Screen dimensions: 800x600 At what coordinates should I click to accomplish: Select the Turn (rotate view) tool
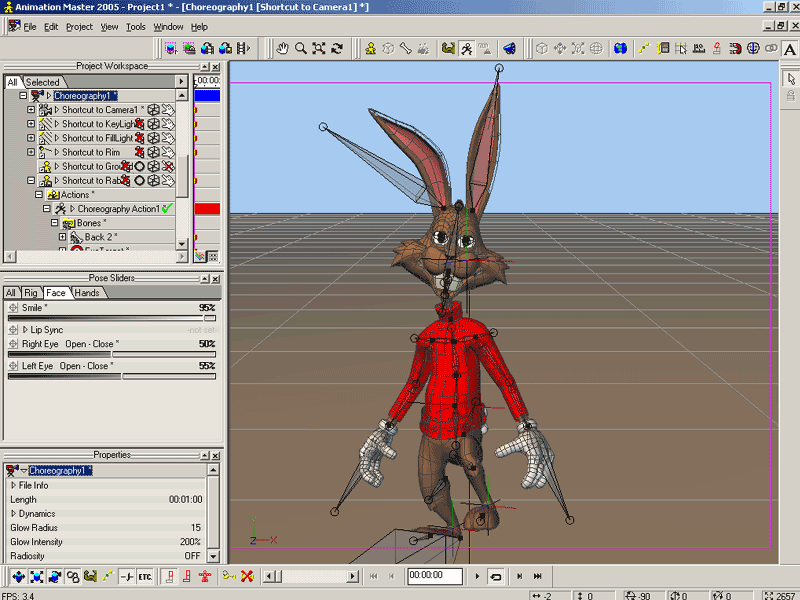coord(337,48)
